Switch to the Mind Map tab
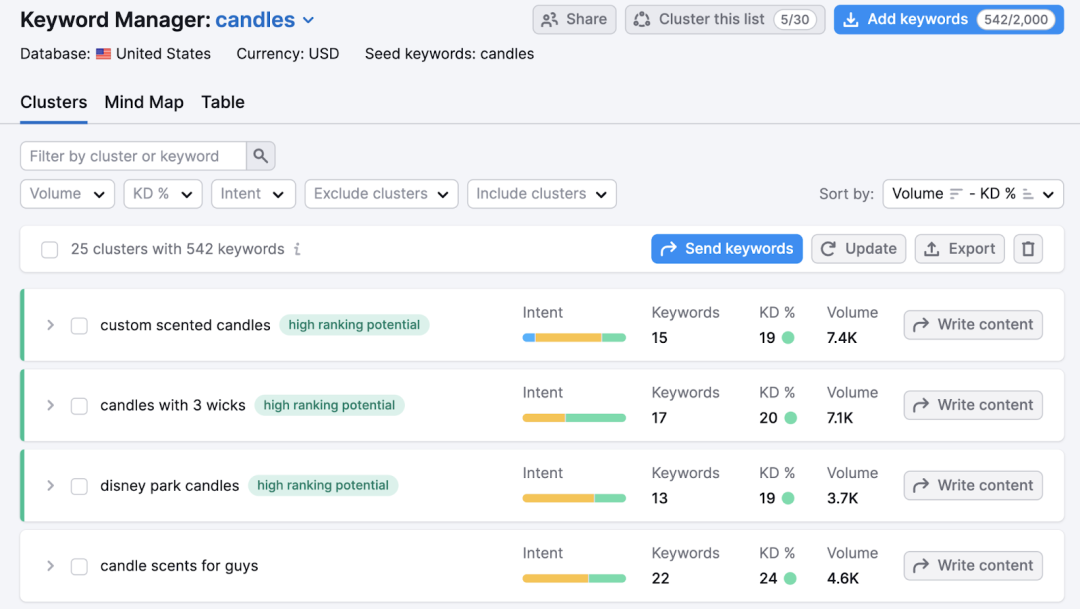The image size is (1080, 609). pos(144,102)
